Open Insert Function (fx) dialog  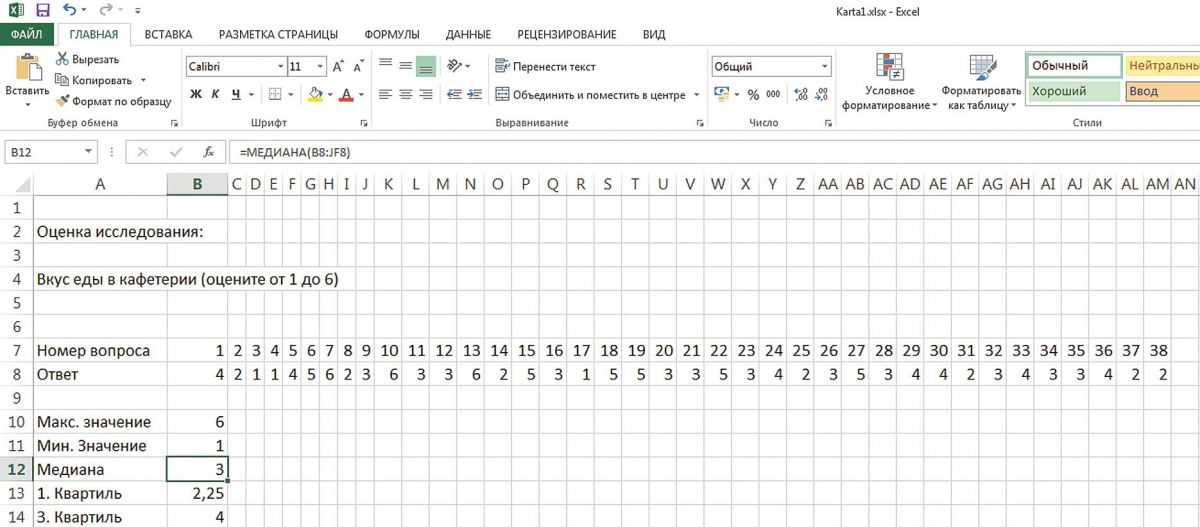click(x=209, y=153)
